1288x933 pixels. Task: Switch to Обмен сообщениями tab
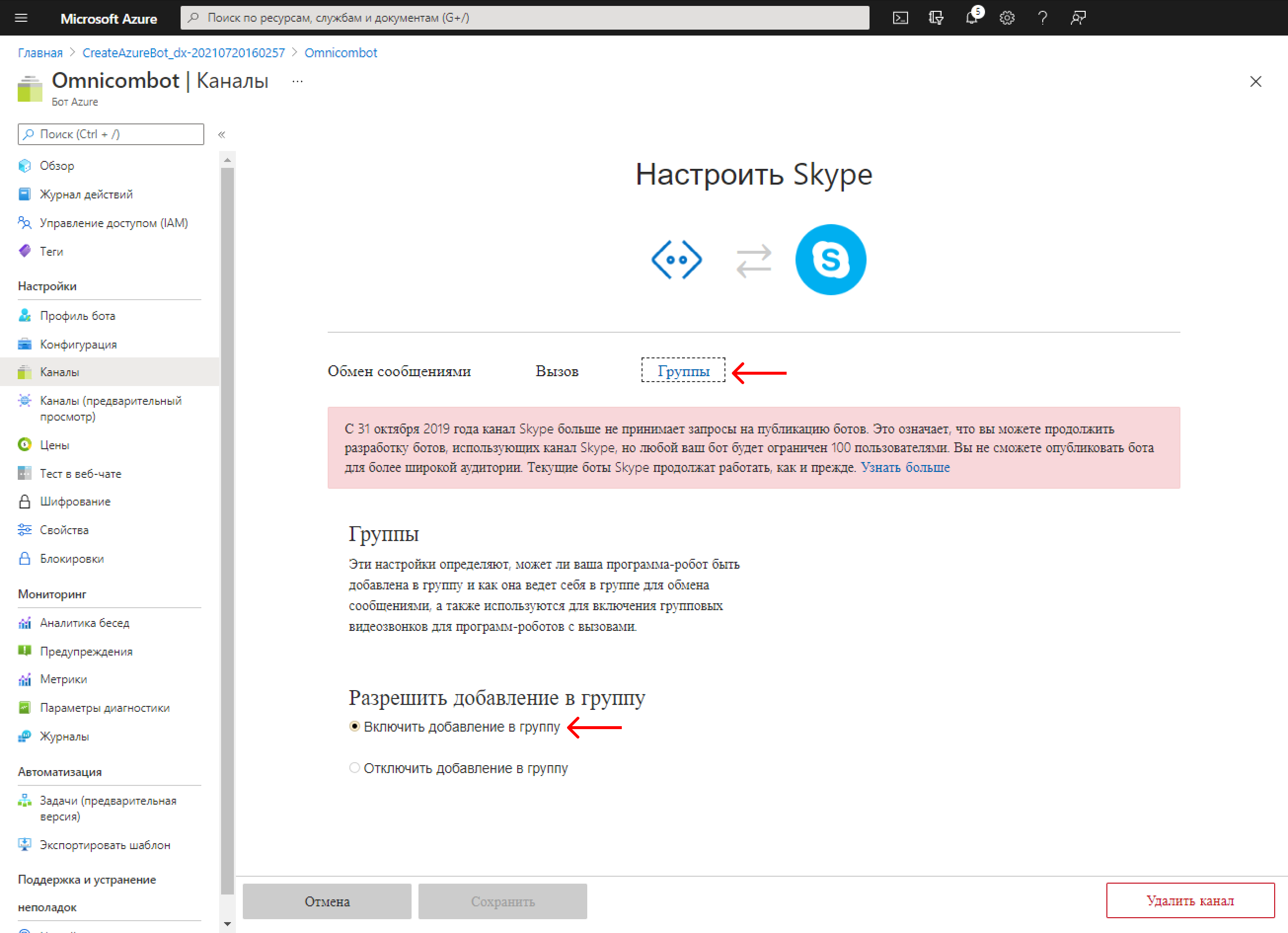click(x=399, y=371)
